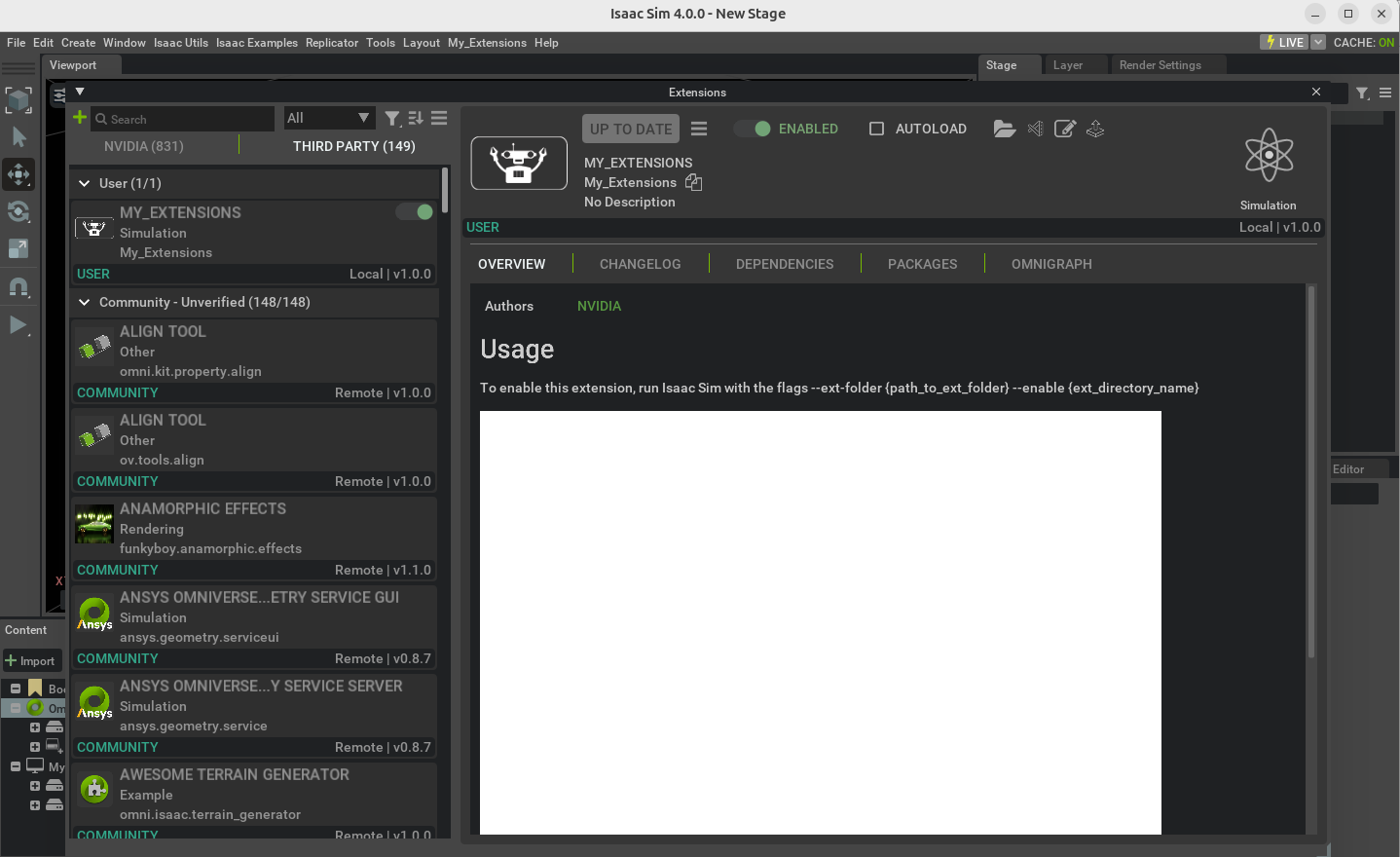Click the extensions Search field

click(x=183, y=119)
